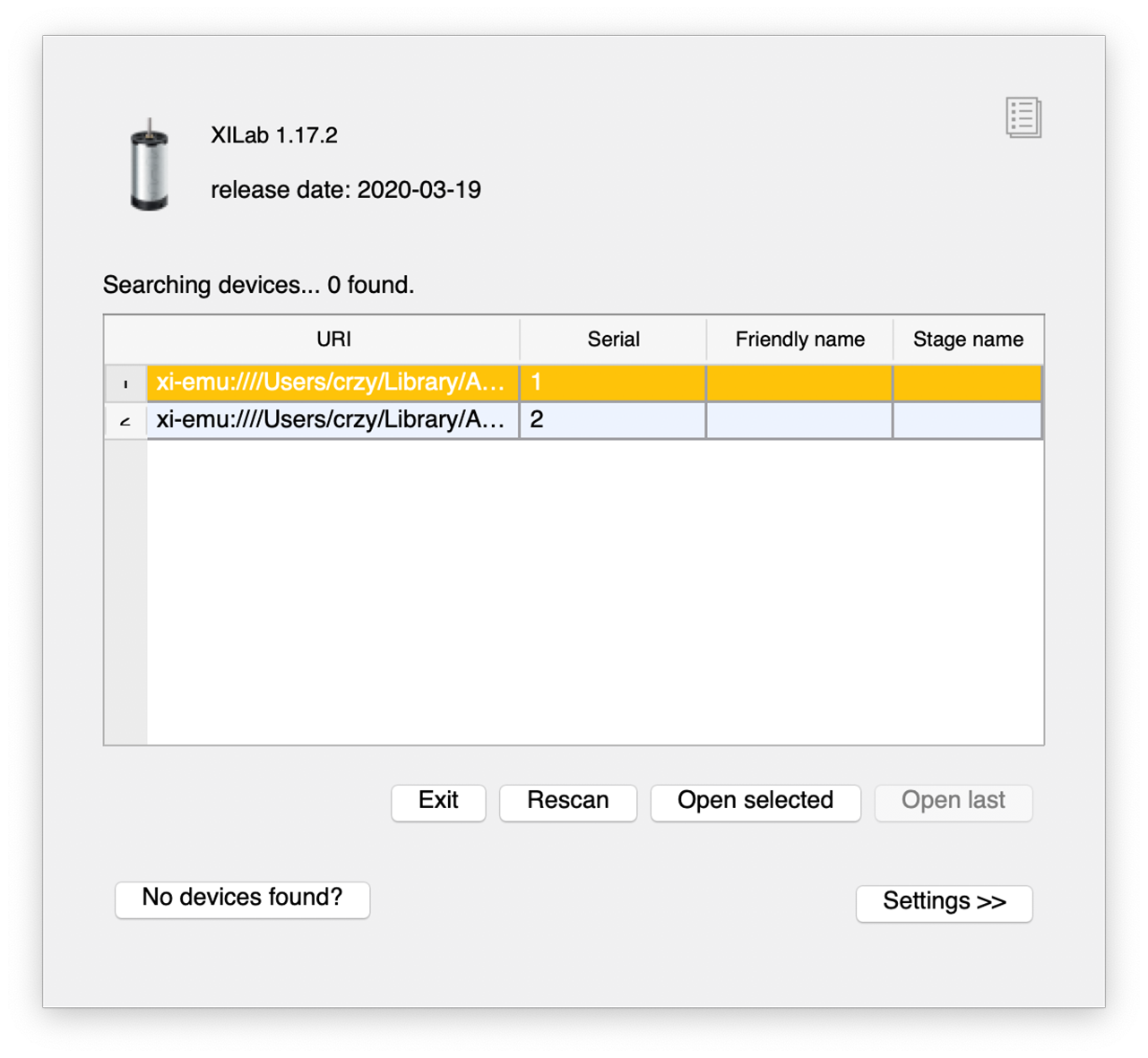This screenshot has width=1148, height=1058.
Task: Open selected device
Action: point(755,802)
